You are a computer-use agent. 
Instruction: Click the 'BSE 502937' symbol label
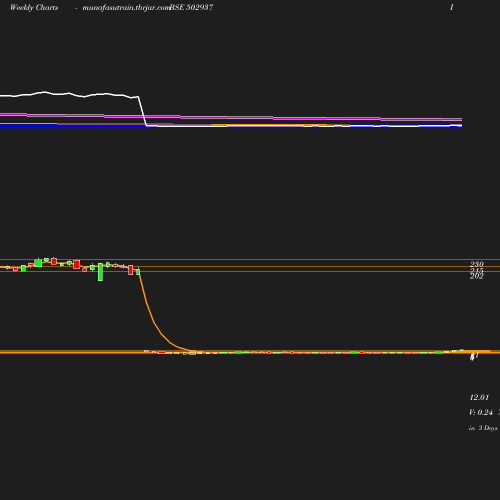coord(191,7)
